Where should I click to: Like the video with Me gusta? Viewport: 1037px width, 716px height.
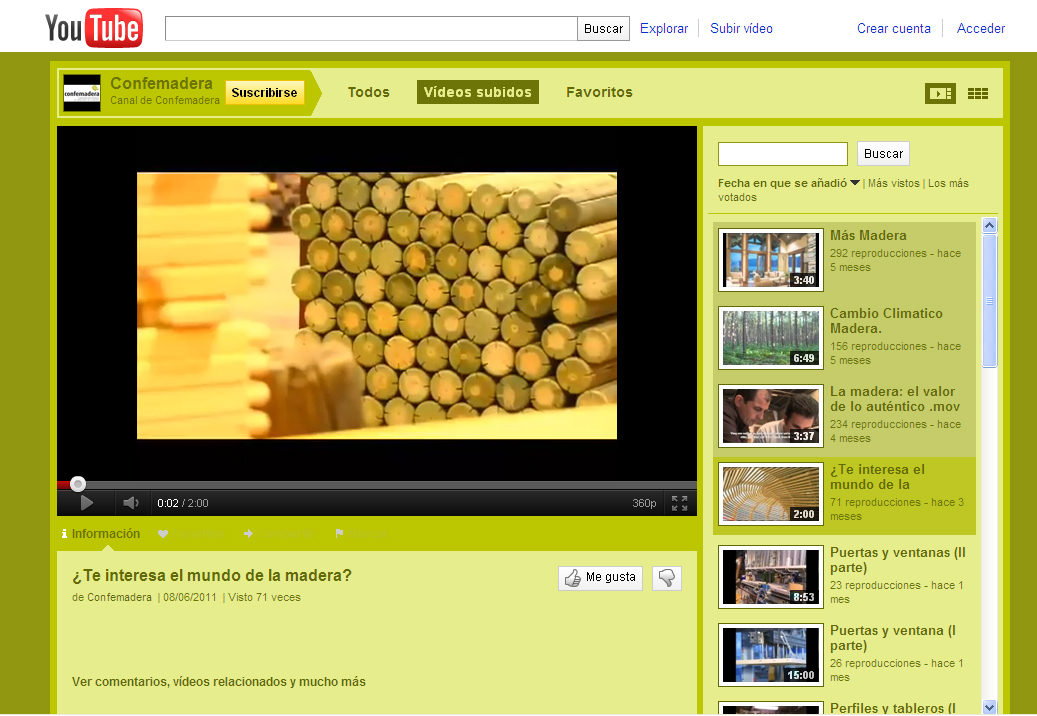coord(600,578)
